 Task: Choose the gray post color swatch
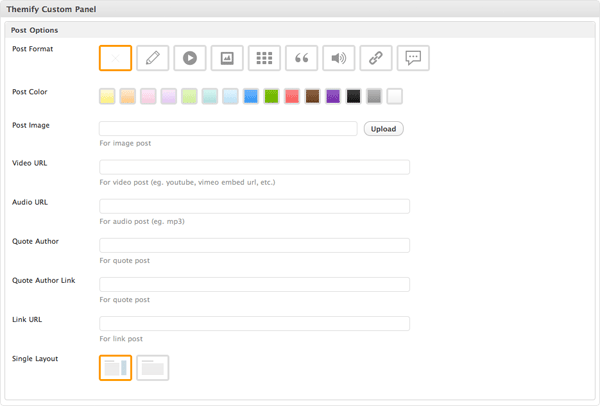click(374, 96)
